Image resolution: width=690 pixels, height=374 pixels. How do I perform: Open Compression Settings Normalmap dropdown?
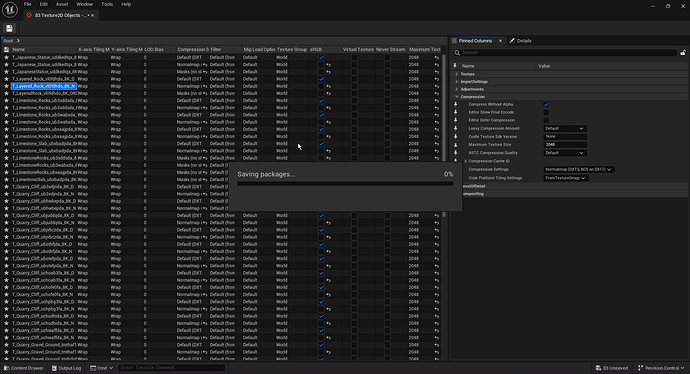point(578,169)
